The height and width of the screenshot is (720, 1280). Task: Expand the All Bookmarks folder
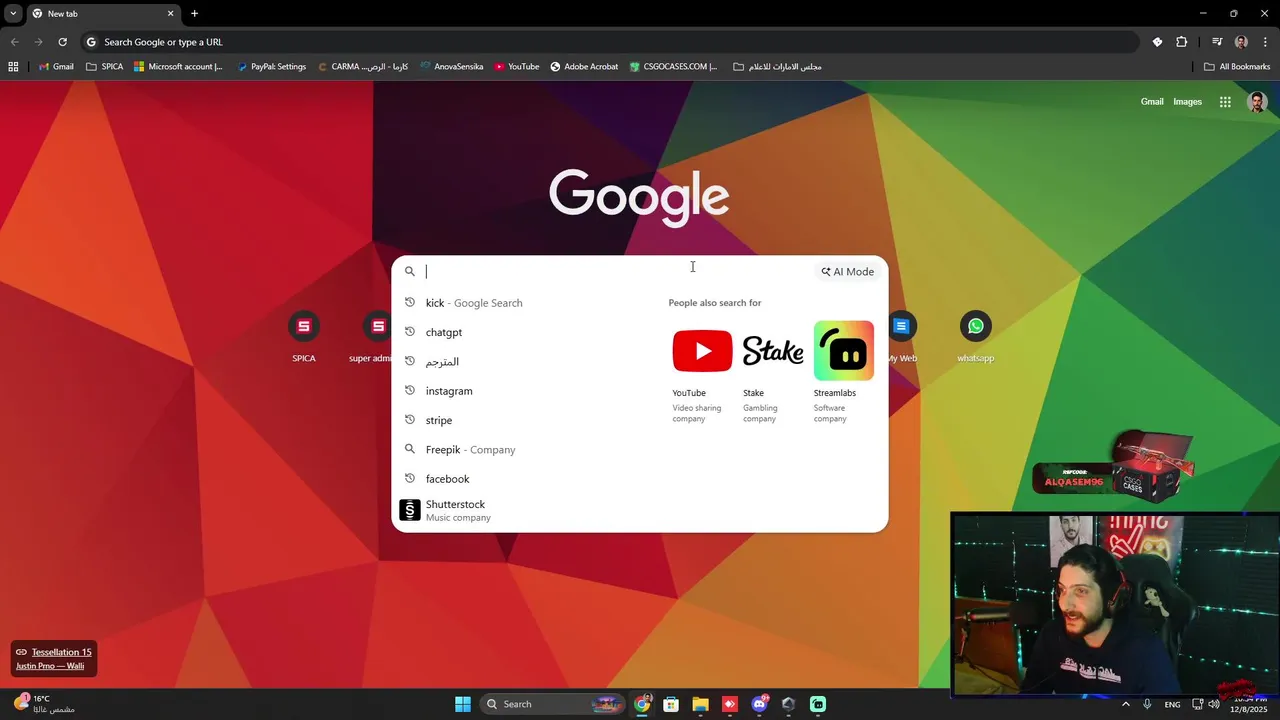(1237, 67)
